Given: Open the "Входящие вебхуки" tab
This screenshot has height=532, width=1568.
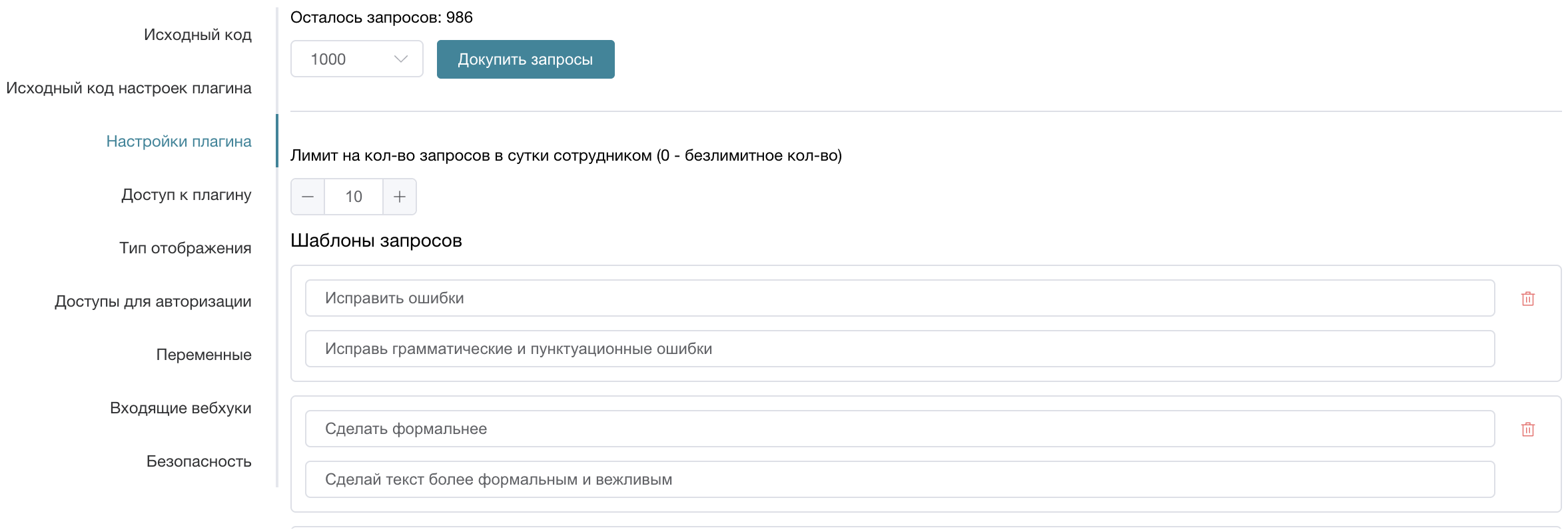Looking at the screenshot, I should point(181,408).
